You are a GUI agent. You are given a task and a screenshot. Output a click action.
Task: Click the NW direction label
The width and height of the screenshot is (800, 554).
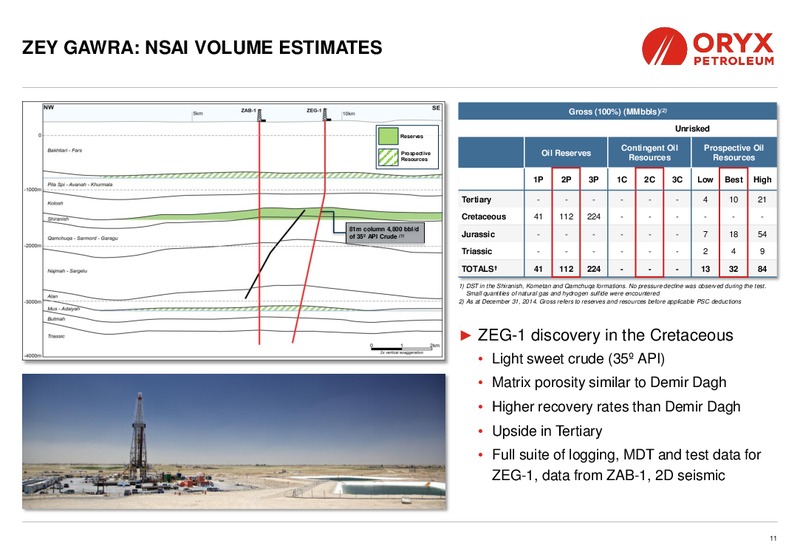click(x=48, y=107)
